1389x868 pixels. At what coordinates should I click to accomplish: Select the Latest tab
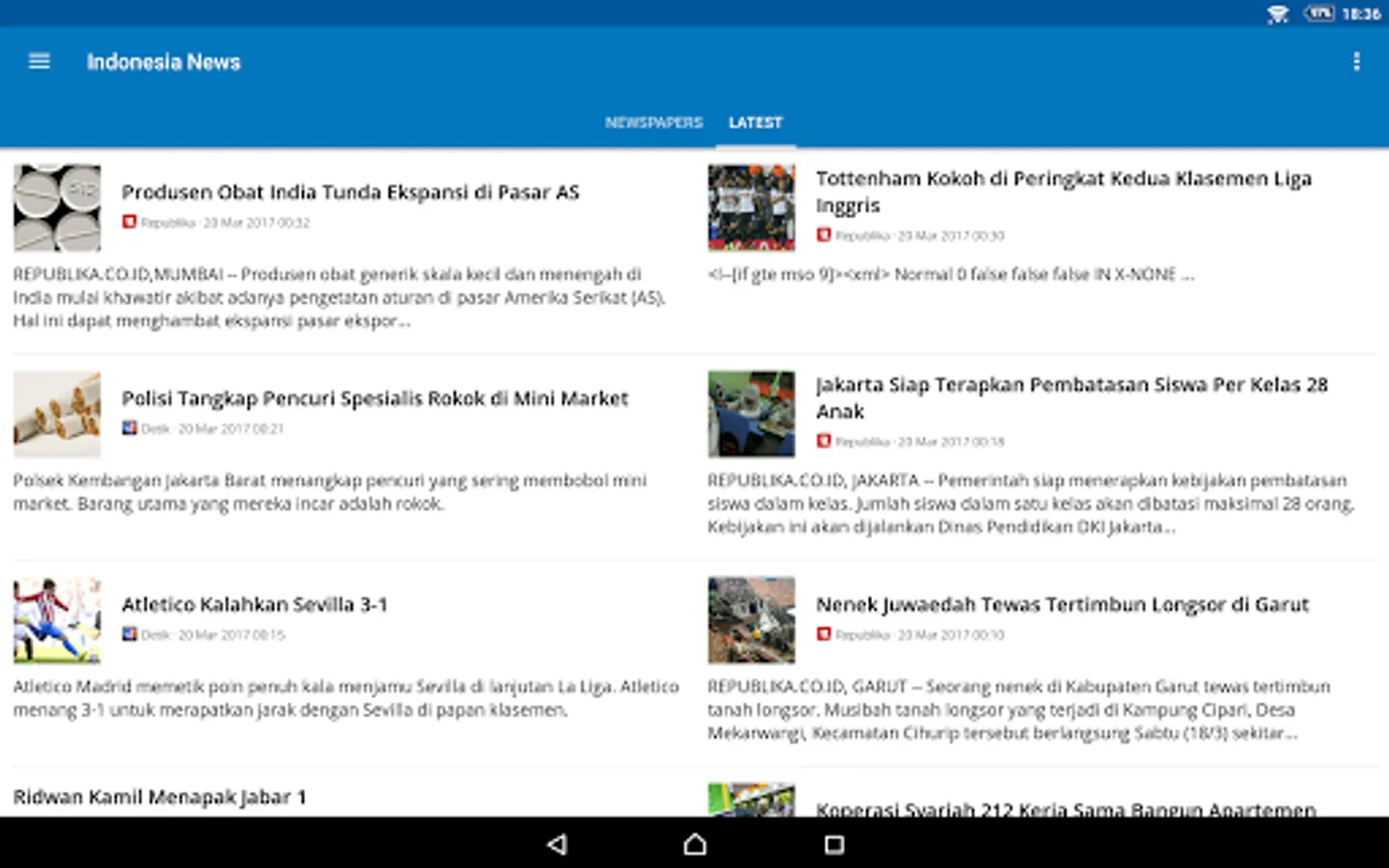pyautogui.click(x=755, y=122)
